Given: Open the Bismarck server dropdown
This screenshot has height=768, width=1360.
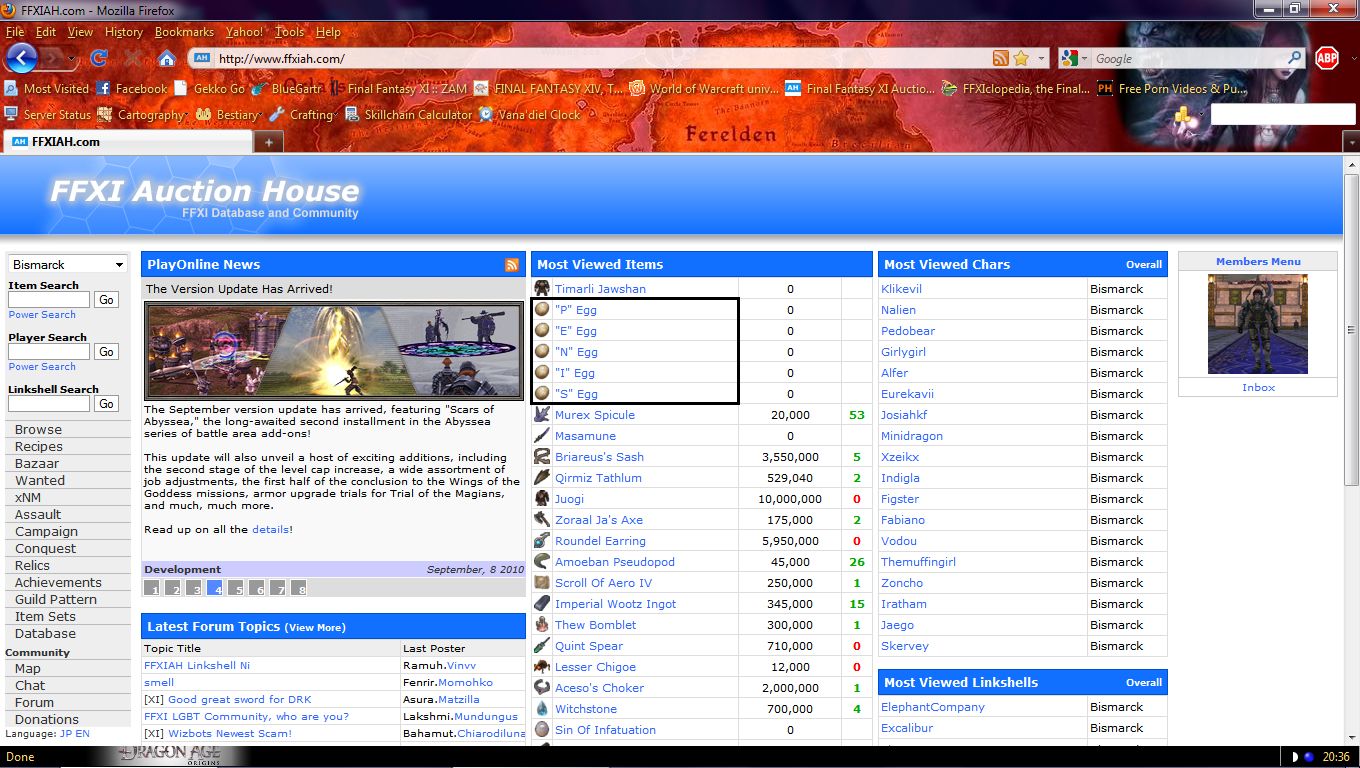Looking at the screenshot, I should pyautogui.click(x=68, y=265).
